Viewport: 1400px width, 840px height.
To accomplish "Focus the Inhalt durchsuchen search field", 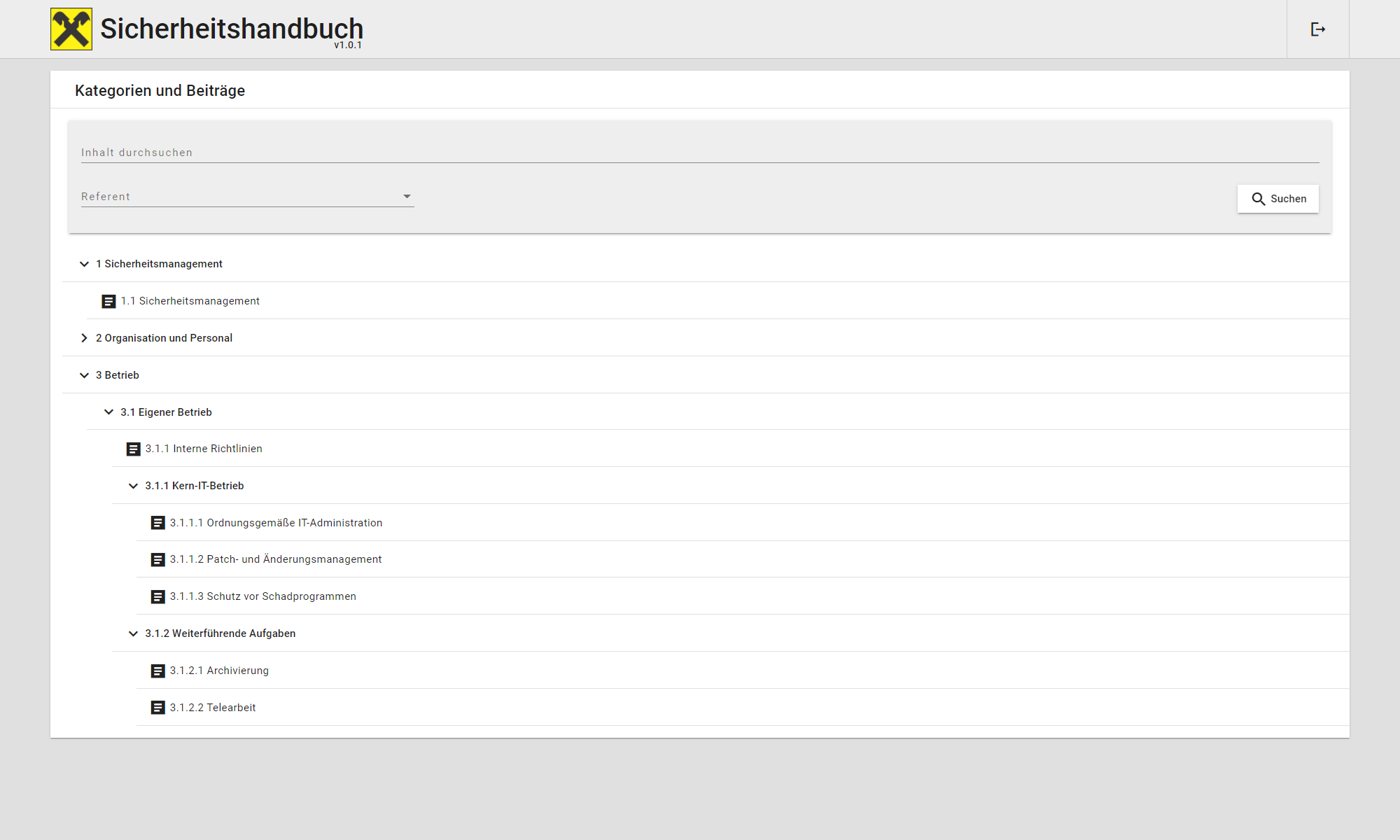I will (x=700, y=153).
